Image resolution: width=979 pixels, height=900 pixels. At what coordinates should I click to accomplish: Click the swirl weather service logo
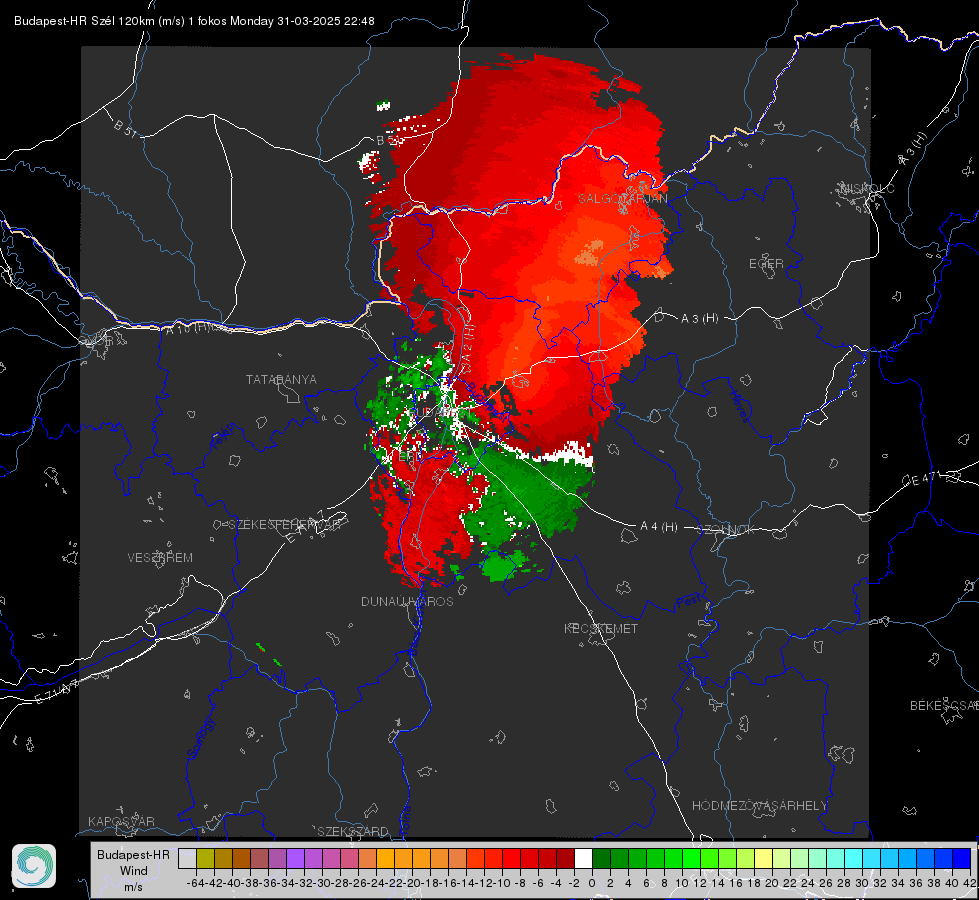(x=34, y=866)
